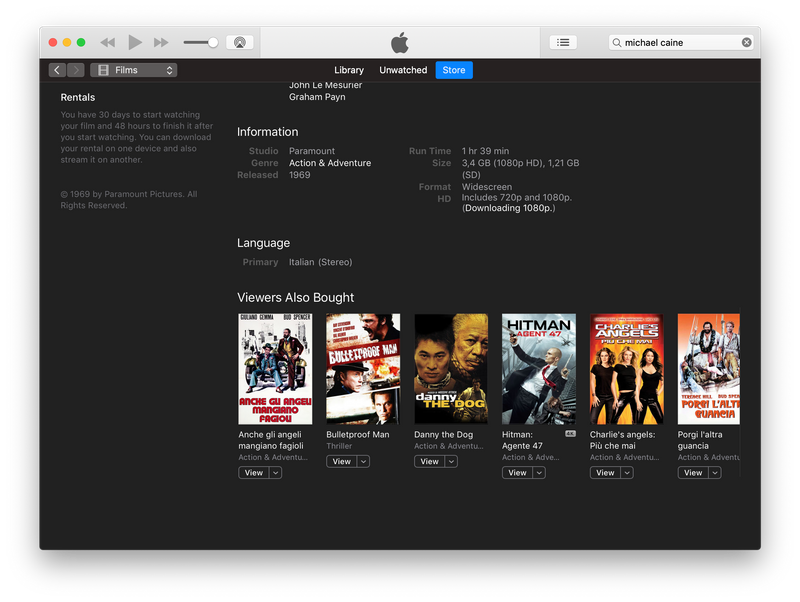The height and width of the screenshot is (602, 800).
Task: Select the Store tab
Action: coord(454,70)
